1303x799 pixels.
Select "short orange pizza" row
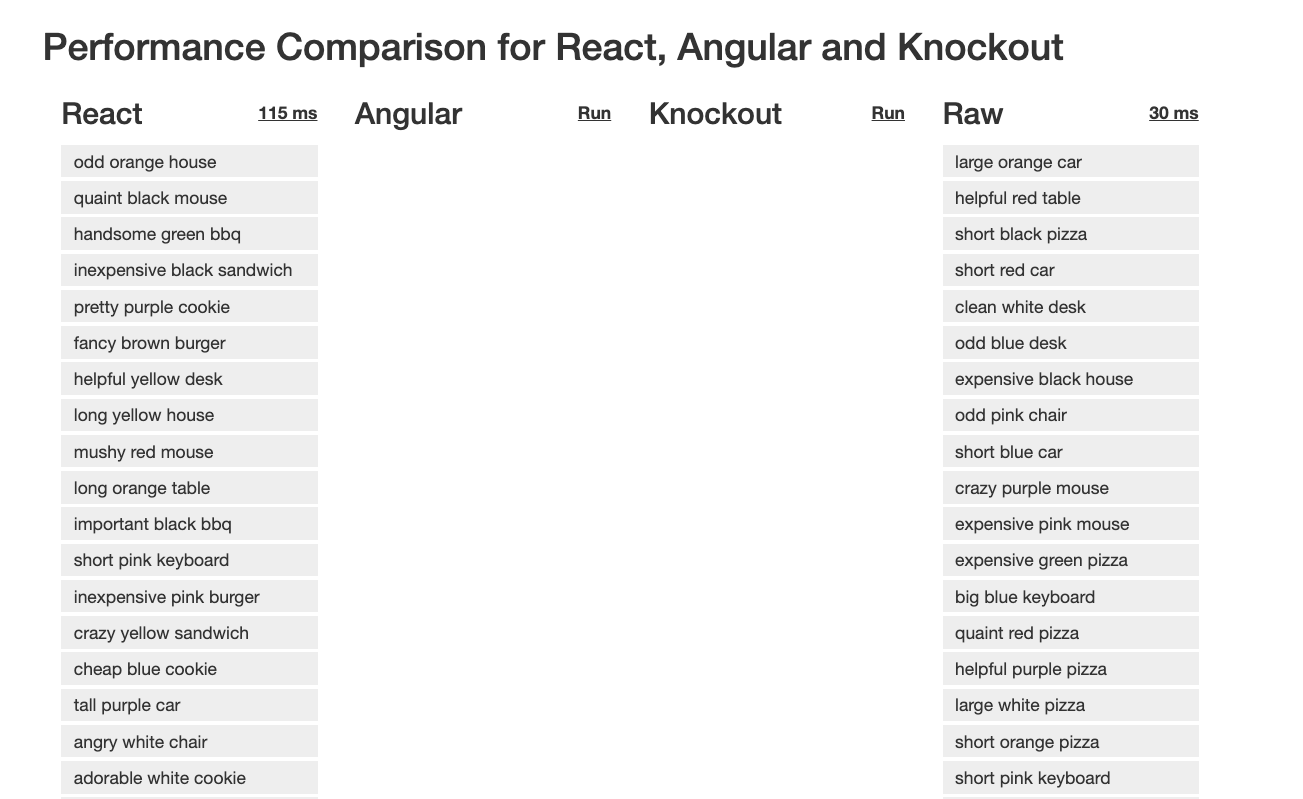(1070, 742)
